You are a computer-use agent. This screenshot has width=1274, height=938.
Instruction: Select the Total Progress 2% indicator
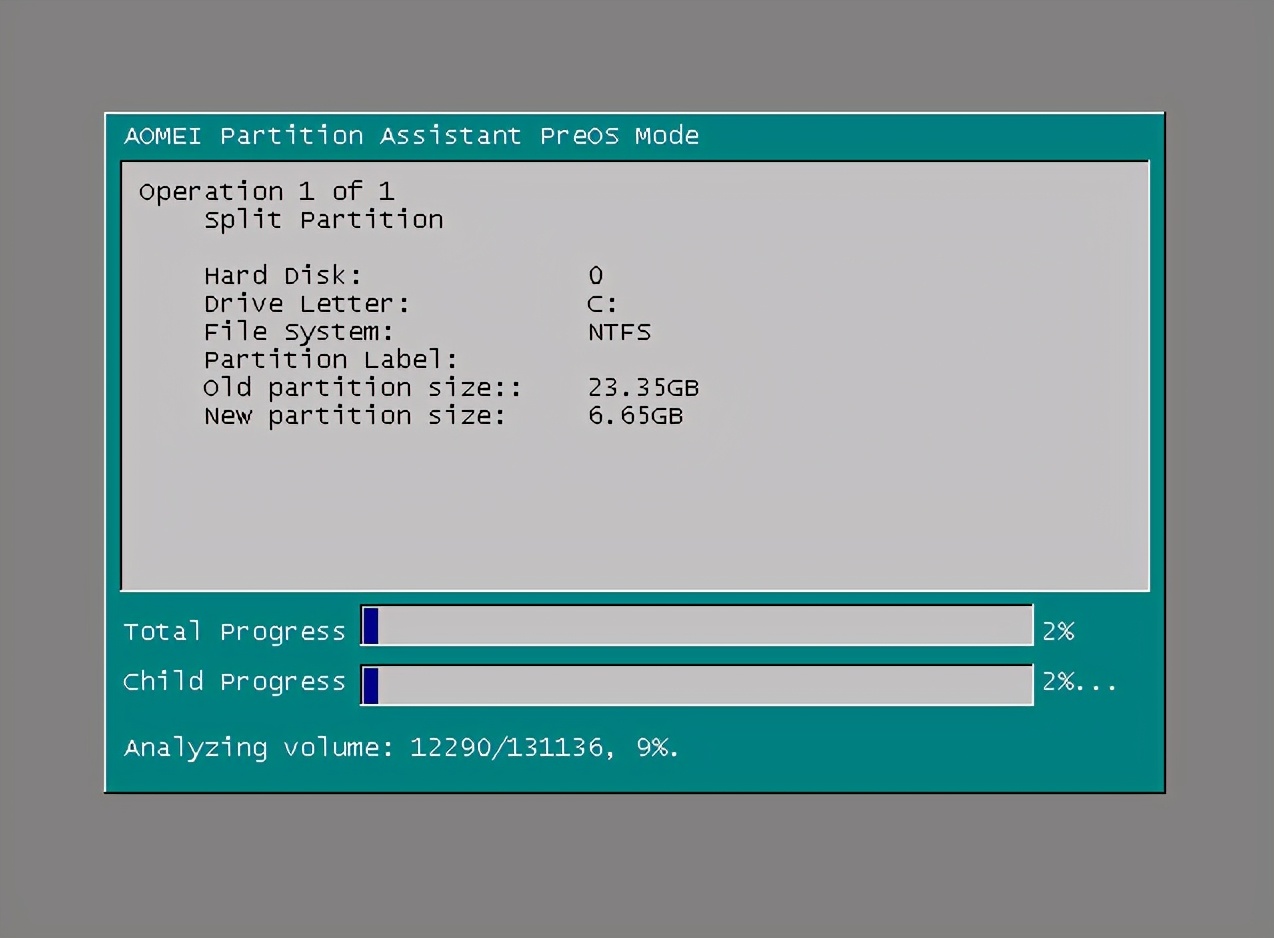pyautogui.click(x=1059, y=631)
